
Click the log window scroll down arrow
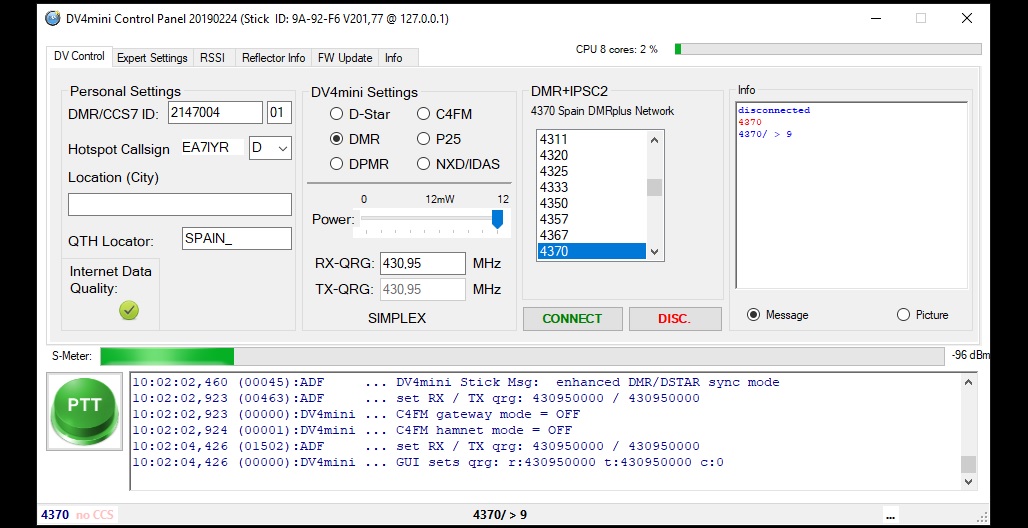968,481
